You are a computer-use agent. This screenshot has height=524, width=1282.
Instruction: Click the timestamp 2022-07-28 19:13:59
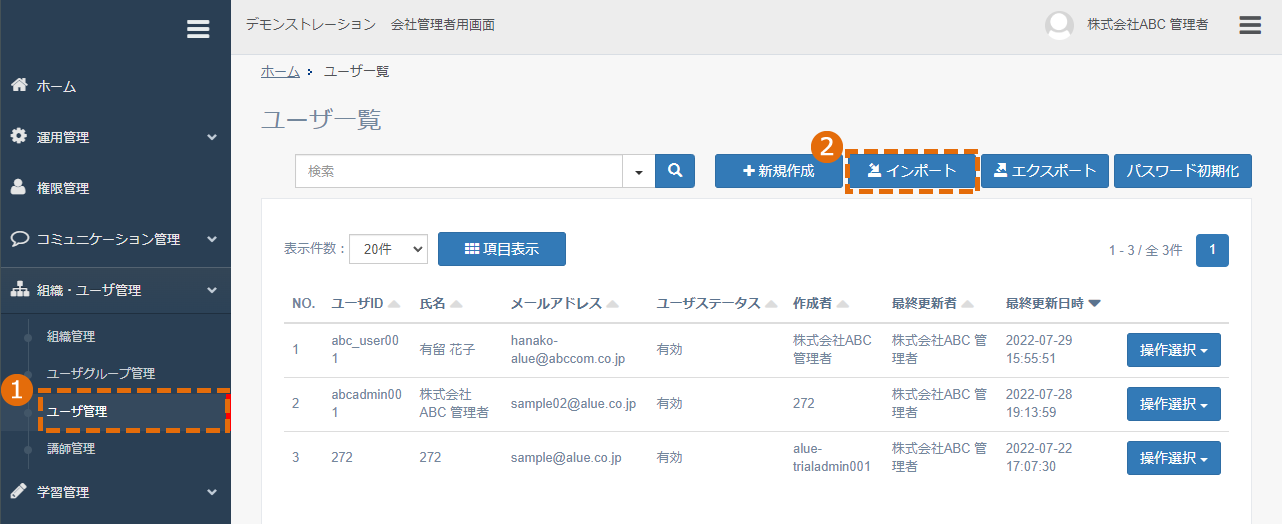coord(1039,404)
